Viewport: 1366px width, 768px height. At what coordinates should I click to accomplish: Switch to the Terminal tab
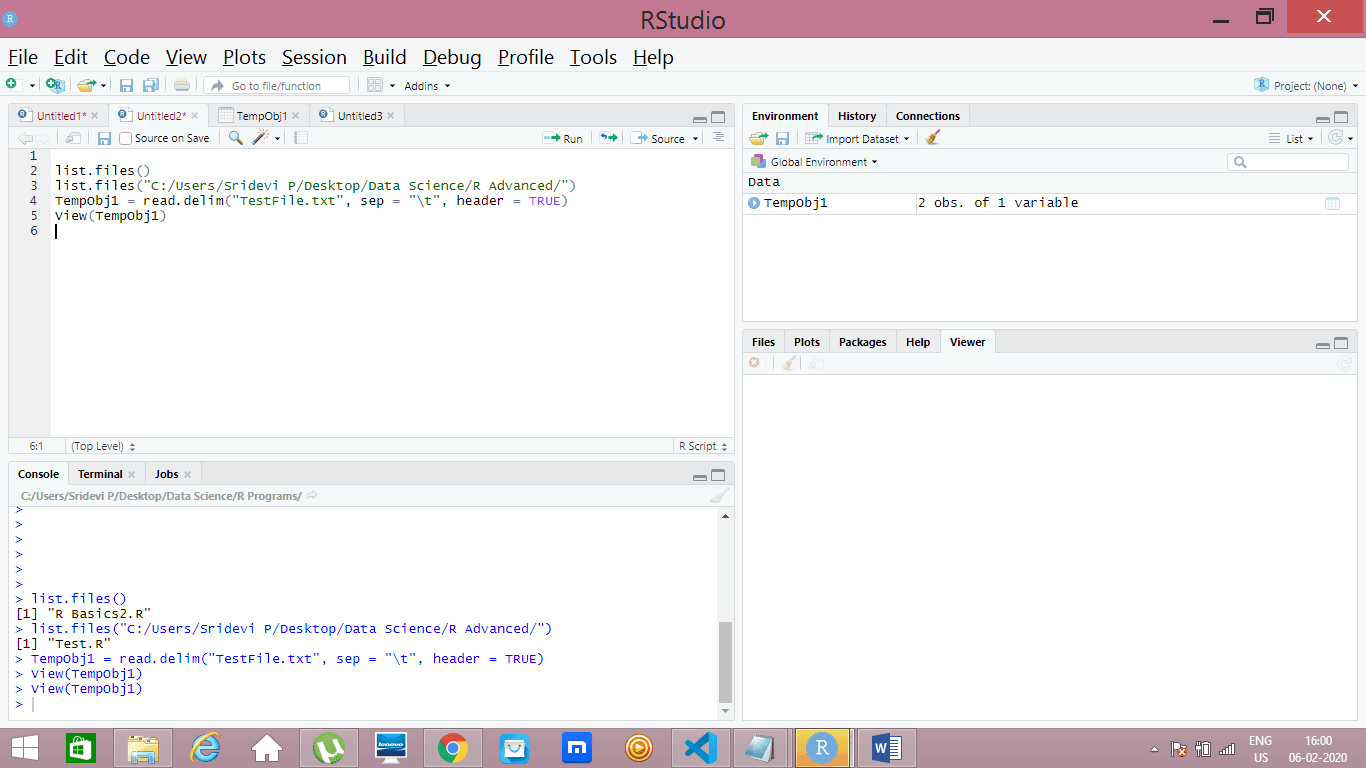tap(100, 474)
